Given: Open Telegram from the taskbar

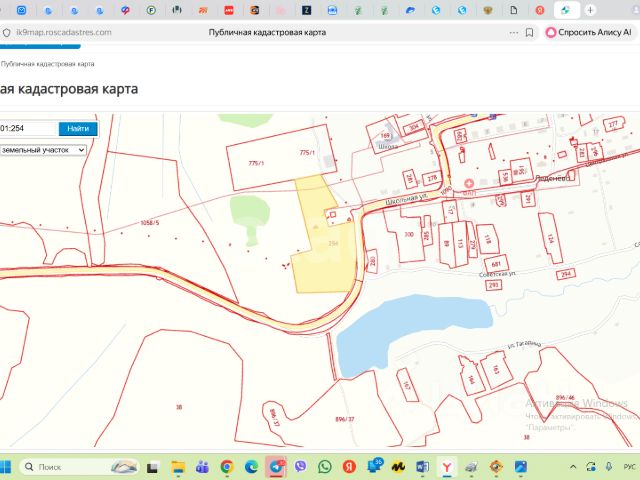Looking at the screenshot, I should [276, 467].
